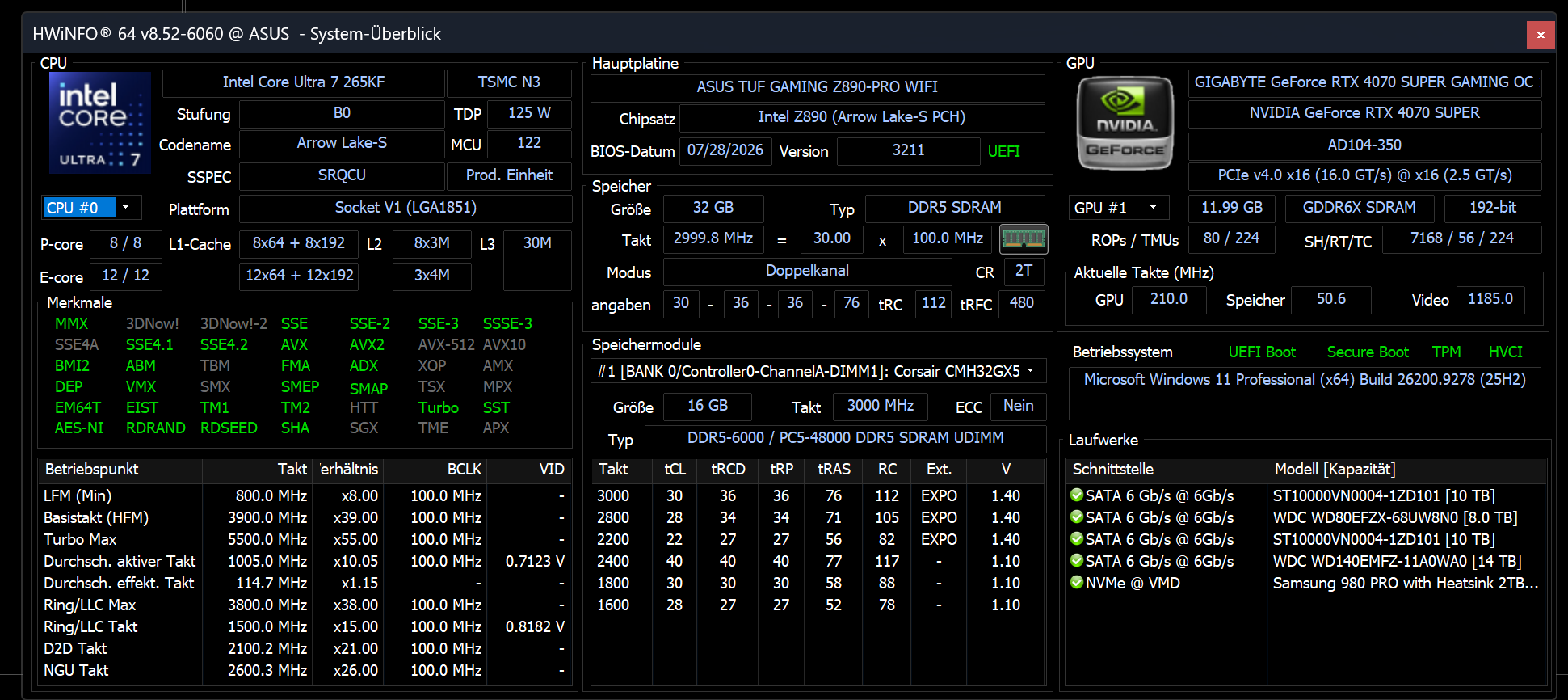1568x700 pixels.
Task: Click the tRAS column header in timings table
Action: (x=834, y=470)
